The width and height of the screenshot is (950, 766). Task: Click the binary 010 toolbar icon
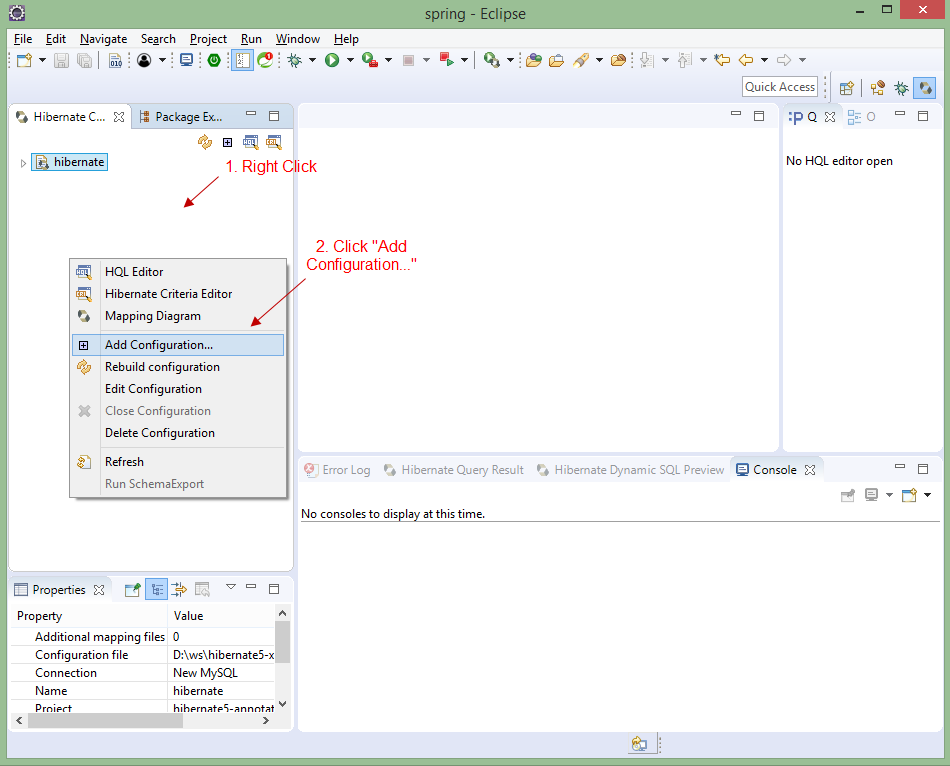[x=115, y=60]
